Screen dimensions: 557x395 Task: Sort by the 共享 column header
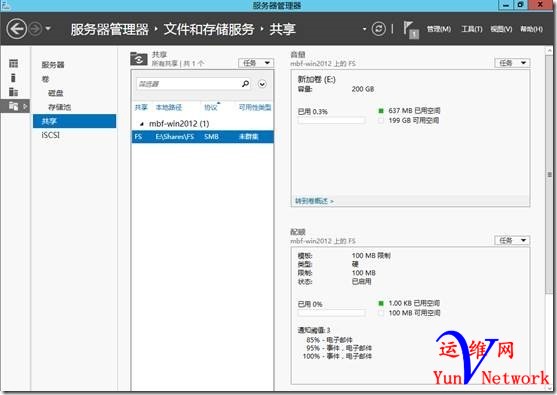tap(141, 107)
